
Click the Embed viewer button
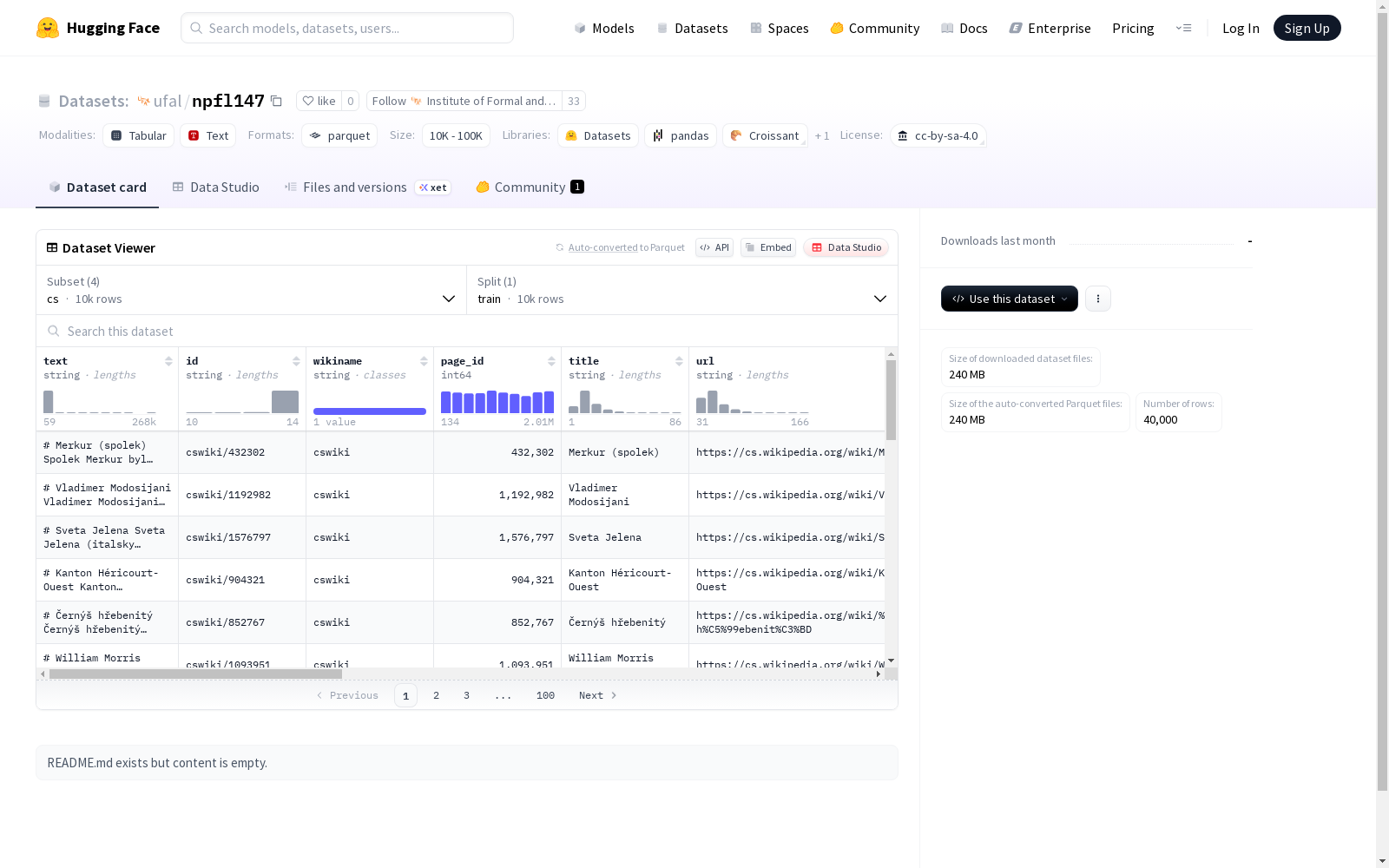(x=768, y=247)
